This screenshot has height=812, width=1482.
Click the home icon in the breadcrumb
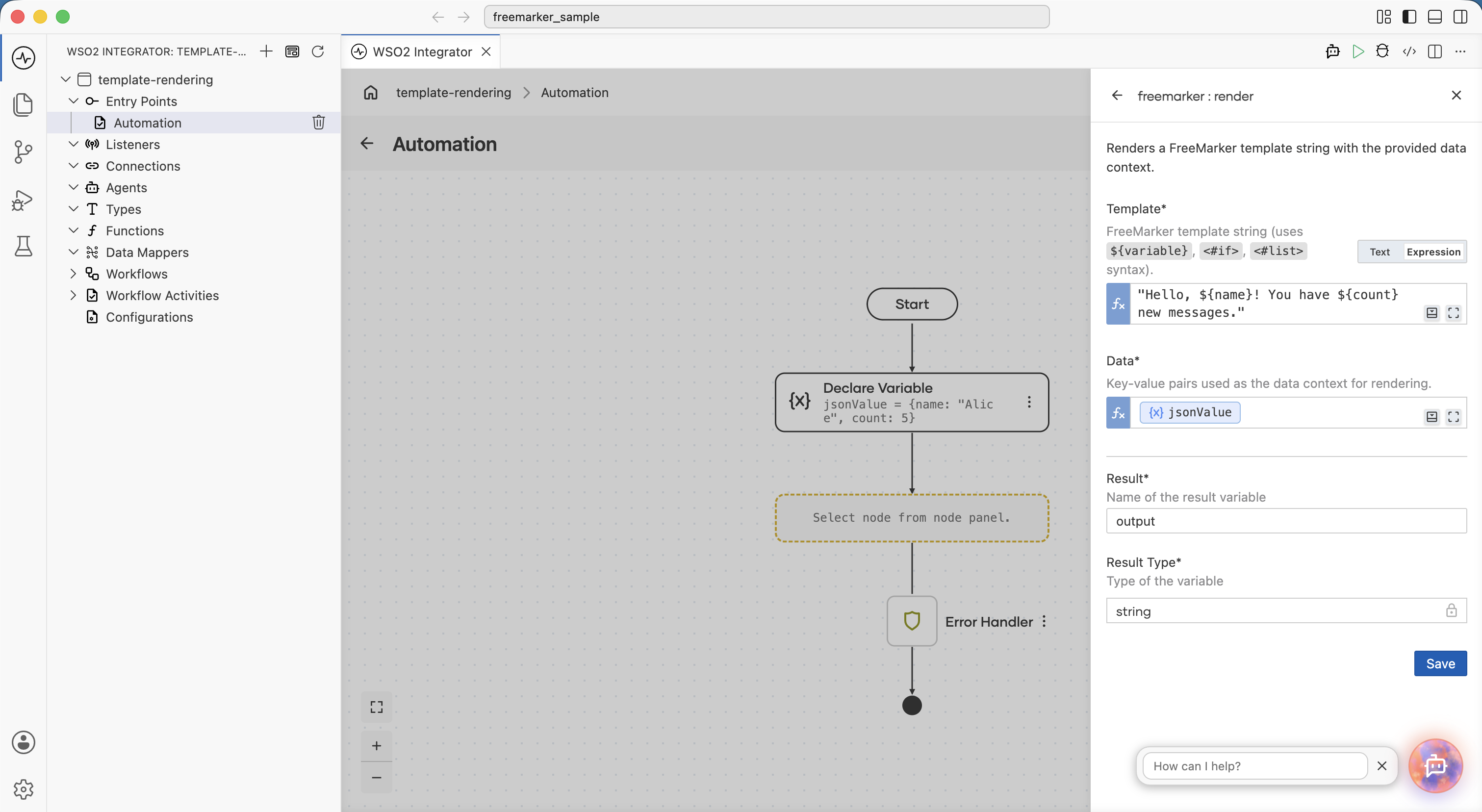(371, 93)
